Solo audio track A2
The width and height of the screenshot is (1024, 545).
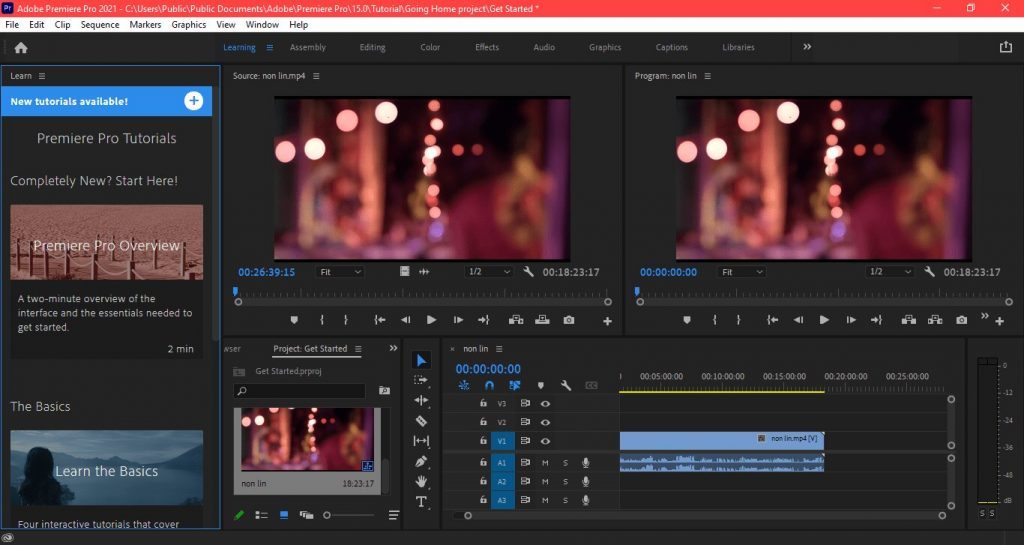tap(566, 482)
